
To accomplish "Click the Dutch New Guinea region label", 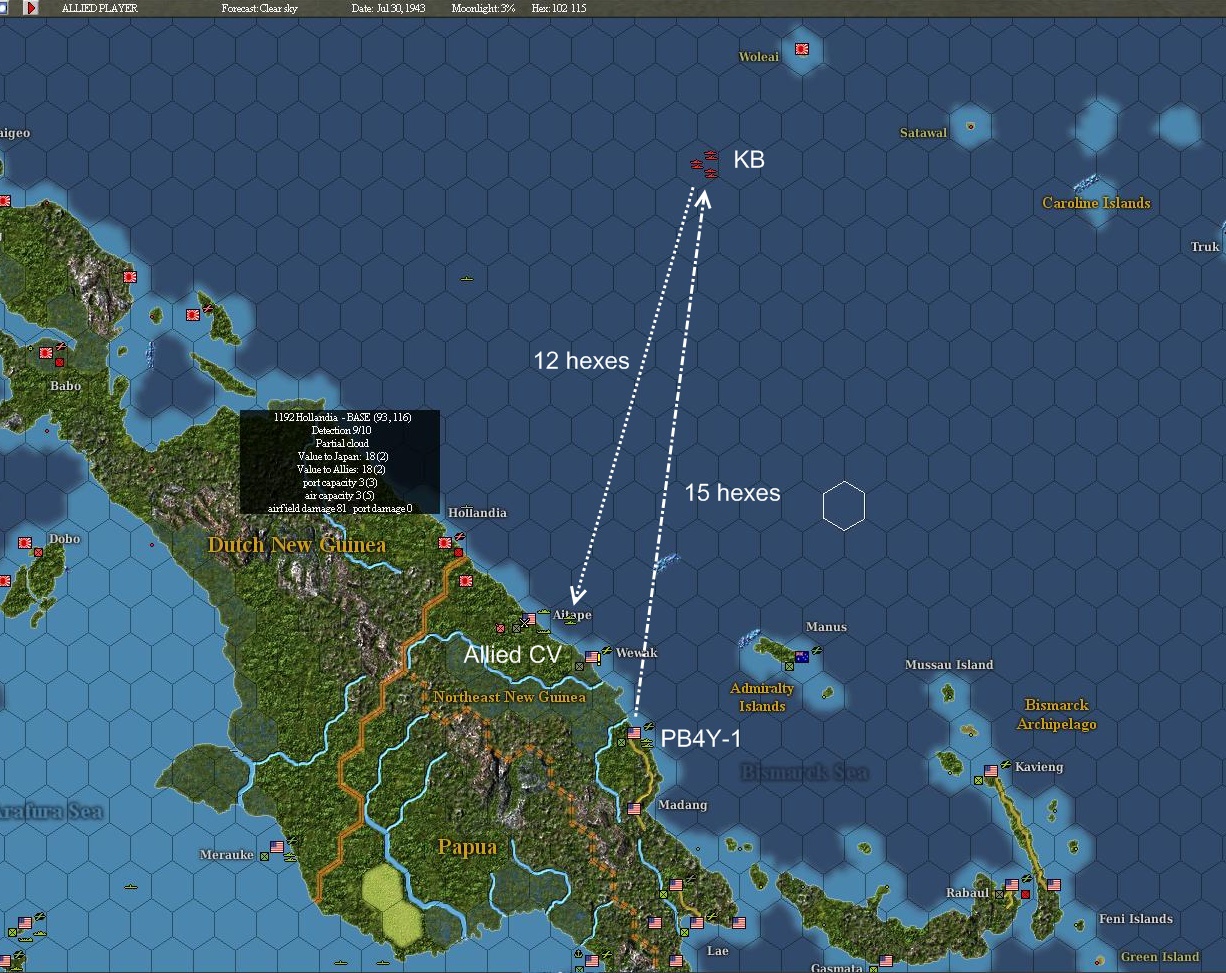I will 297,545.
